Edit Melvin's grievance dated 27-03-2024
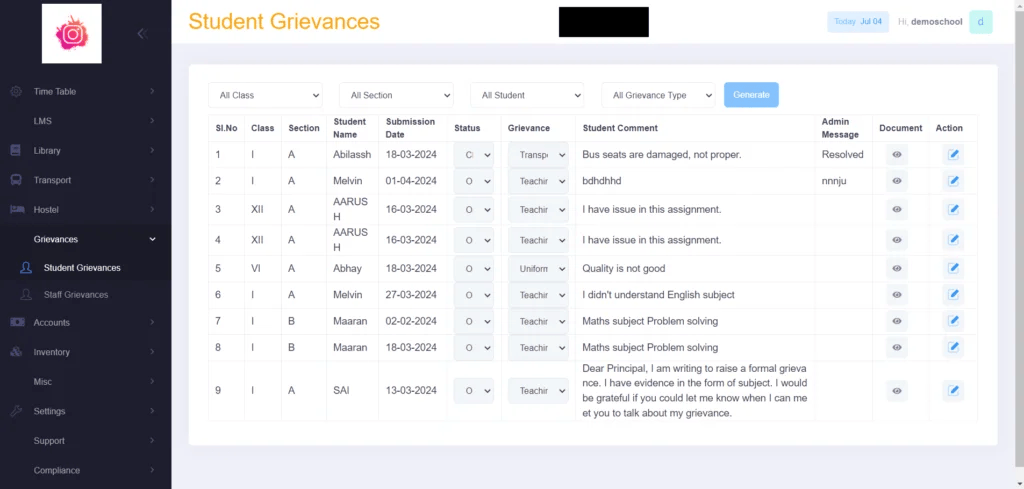 [x=952, y=295]
